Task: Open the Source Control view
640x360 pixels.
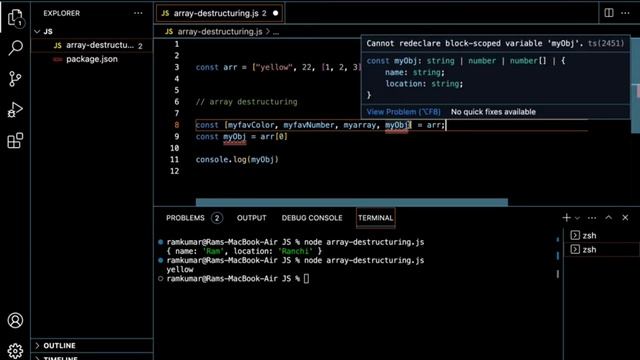Action: point(15,79)
